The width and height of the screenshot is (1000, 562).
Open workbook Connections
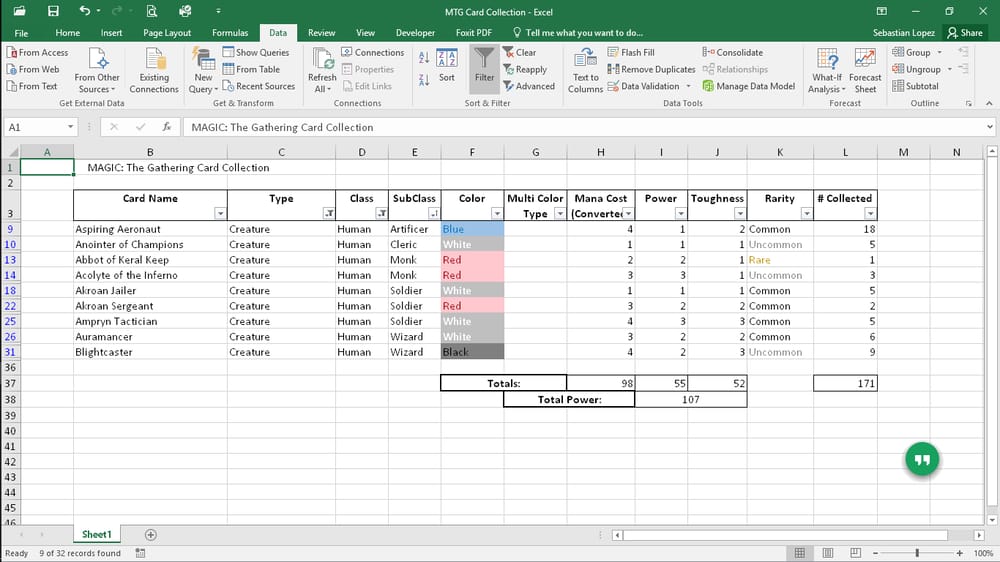(372, 52)
